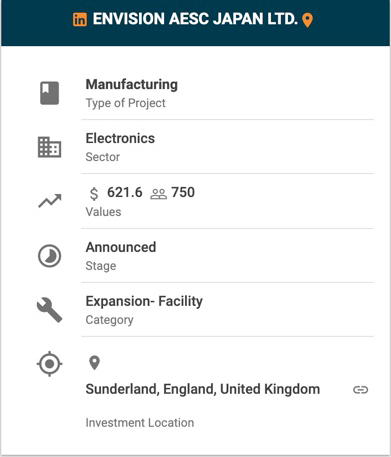Screen dimensions: 391x457
Task: Select the Electronics sector text
Action: click(120, 138)
